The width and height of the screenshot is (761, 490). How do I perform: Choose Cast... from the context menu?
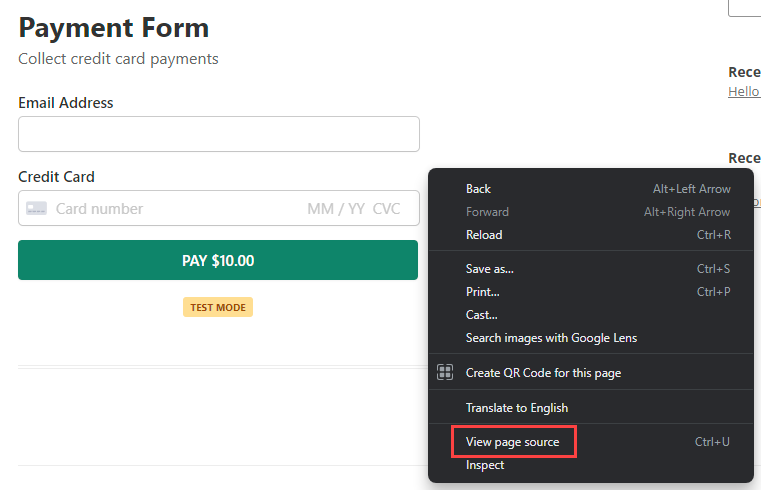[x=481, y=315]
